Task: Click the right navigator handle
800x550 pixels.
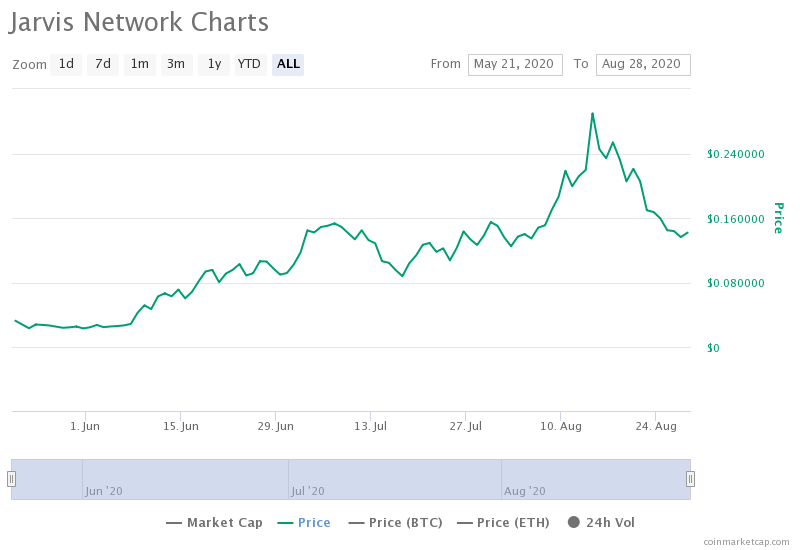Action: point(690,479)
